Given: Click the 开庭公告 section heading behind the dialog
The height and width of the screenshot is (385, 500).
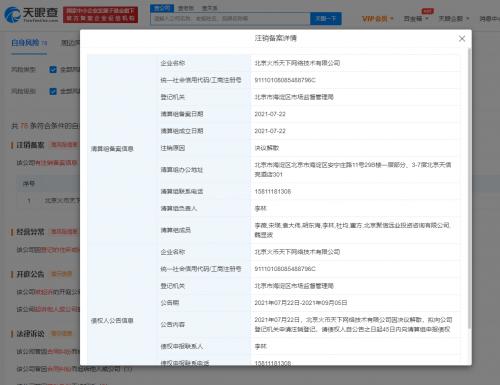Looking at the screenshot, I should (30, 274).
